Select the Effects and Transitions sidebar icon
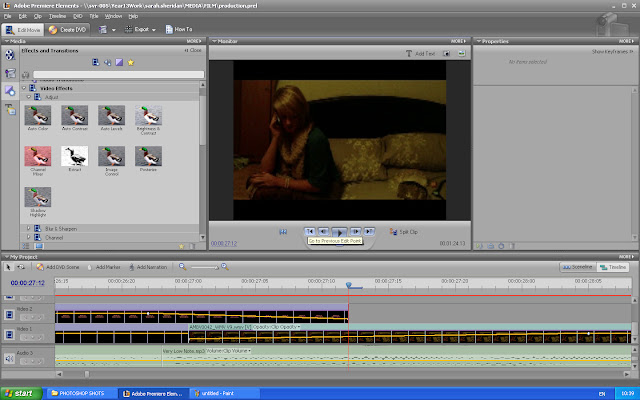This screenshot has height=400, width=640. tap(10, 91)
